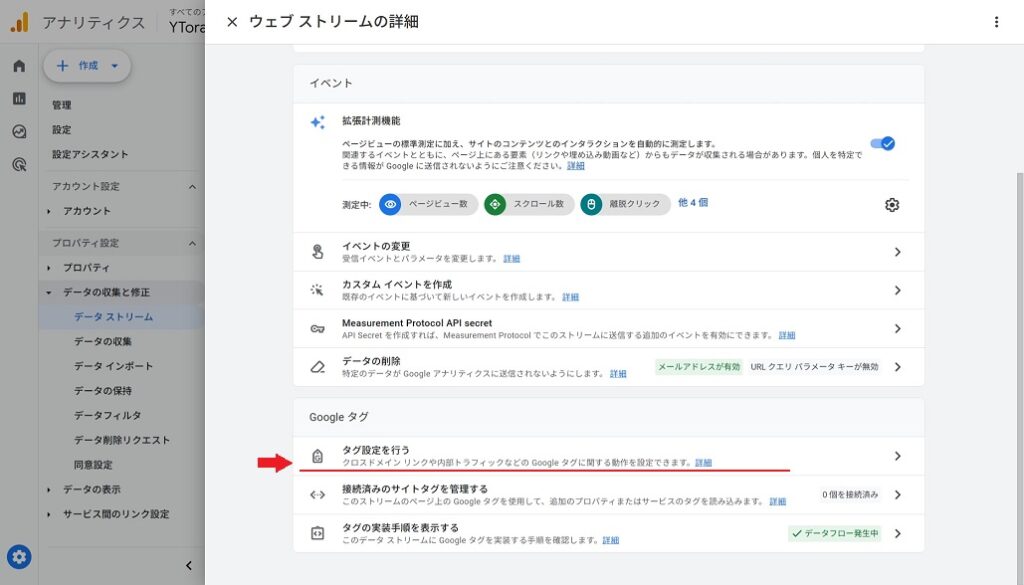Expand the データの表示 tree item

[x=49, y=490]
